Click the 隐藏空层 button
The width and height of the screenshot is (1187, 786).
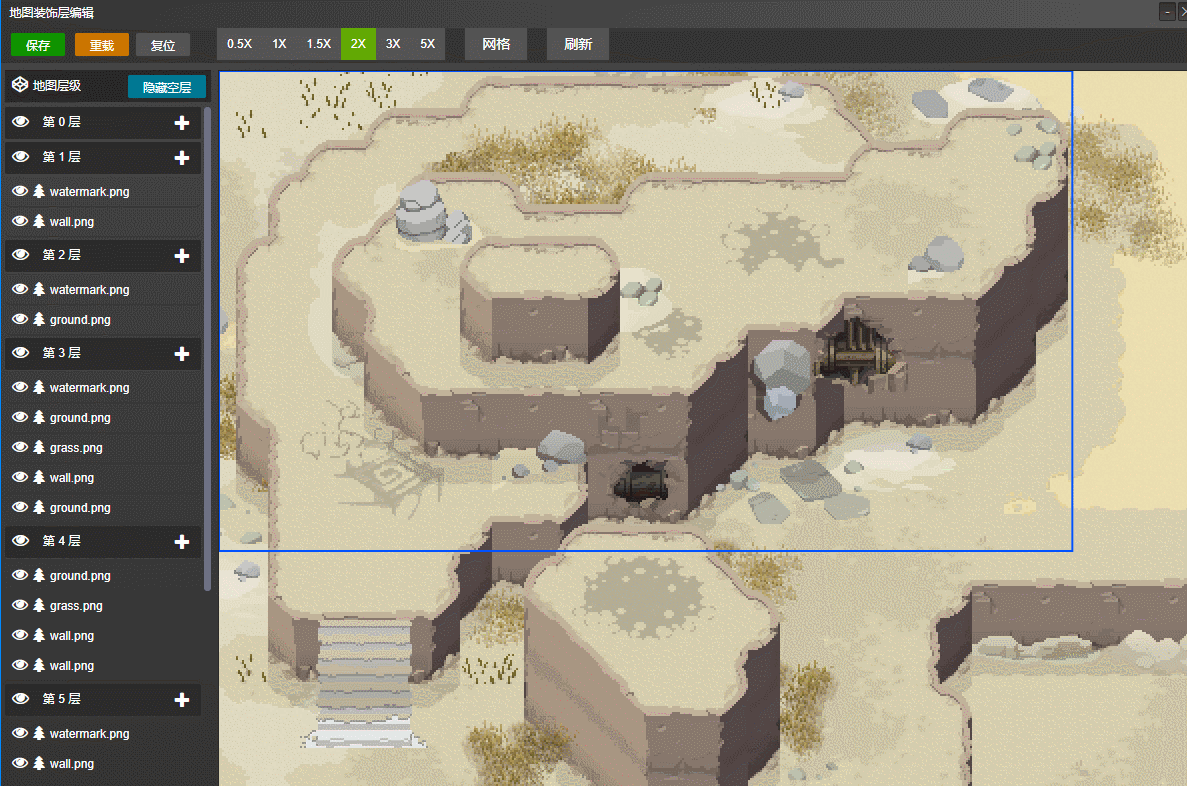point(167,87)
